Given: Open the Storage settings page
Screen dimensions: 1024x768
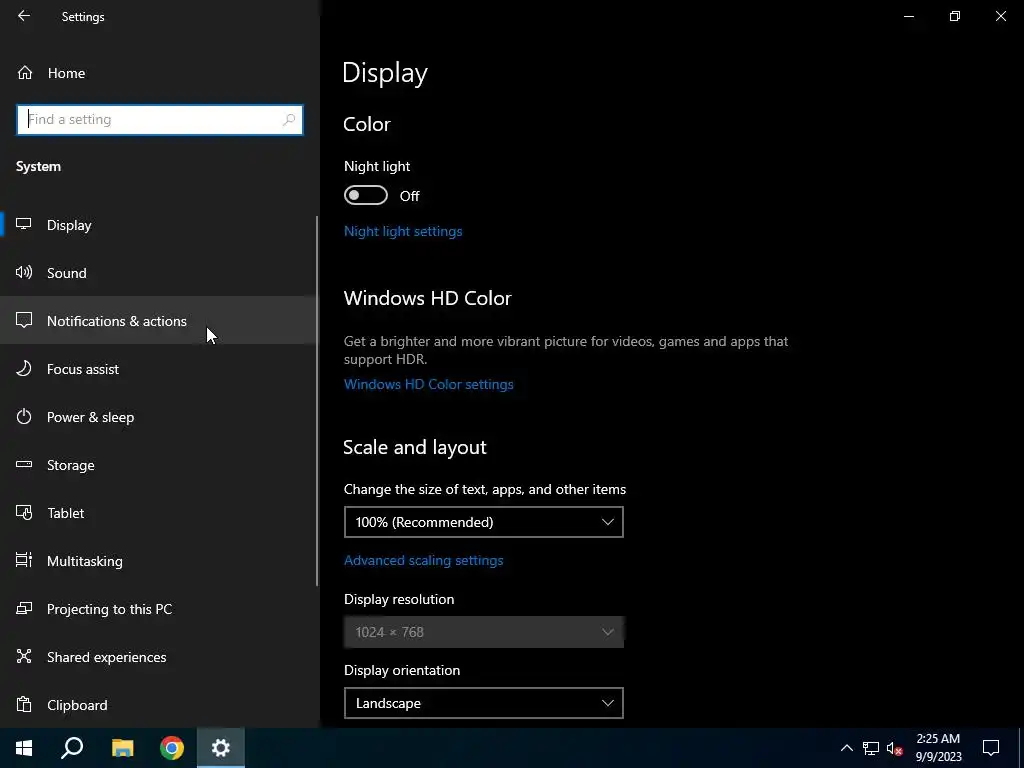Looking at the screenshot, I should coord(159,465).
